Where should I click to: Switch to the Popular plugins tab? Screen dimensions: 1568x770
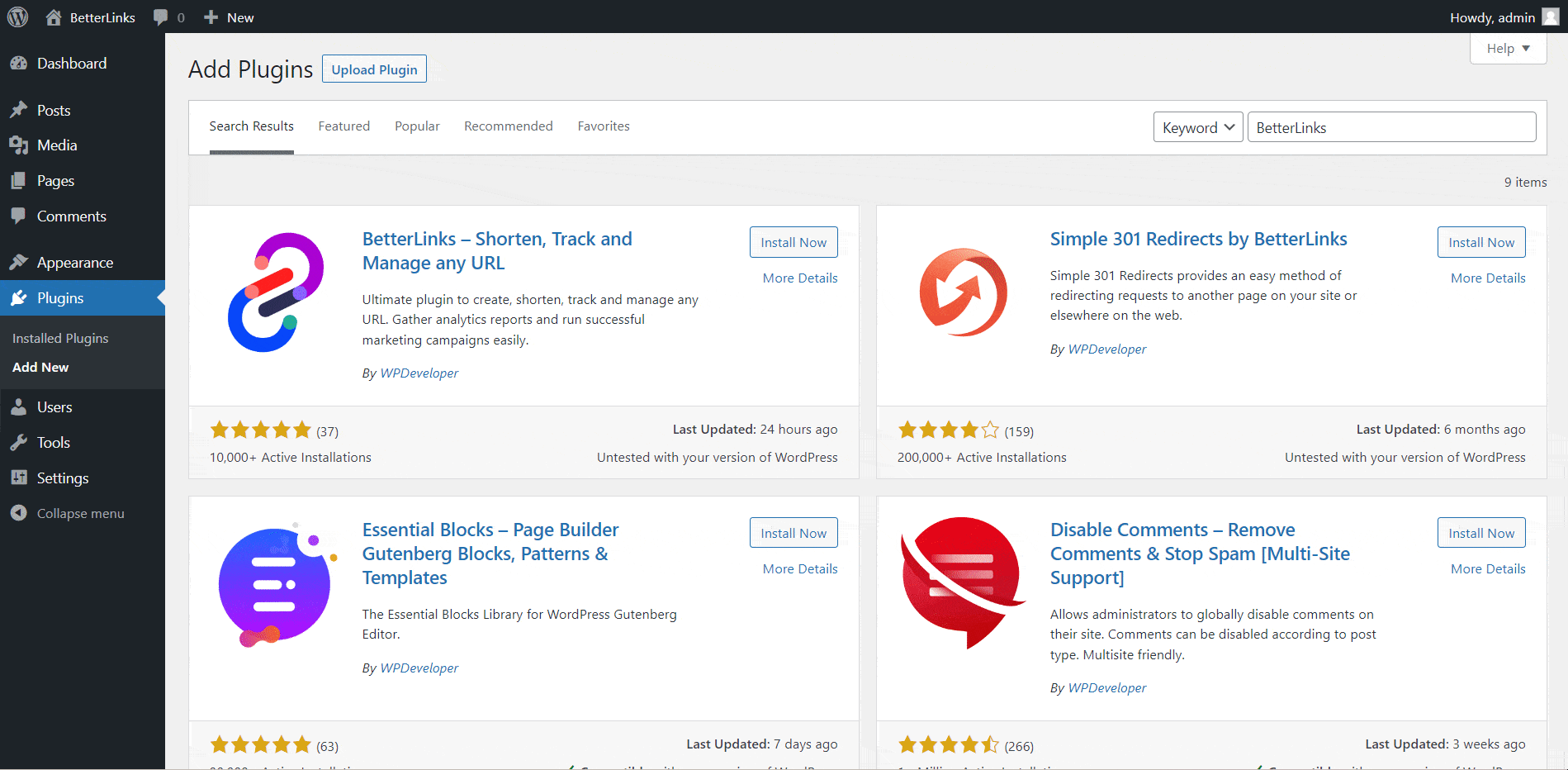click(x=417, y=126)
